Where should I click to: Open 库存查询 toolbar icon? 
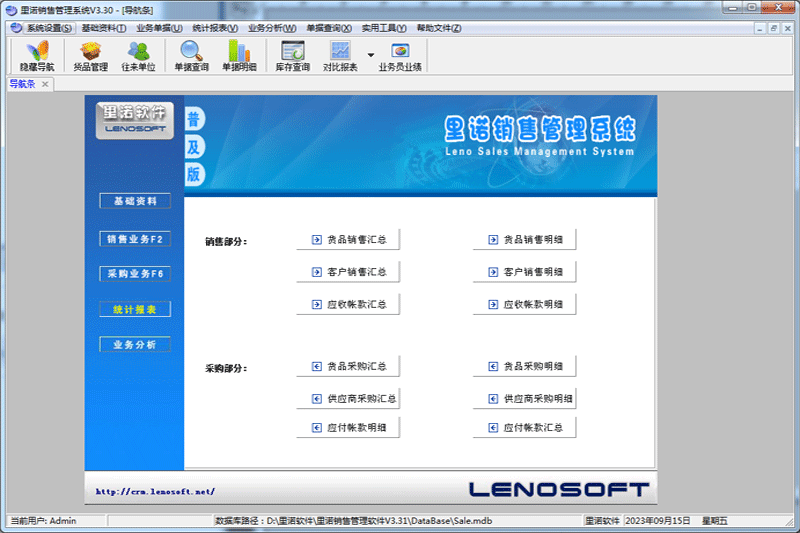292,56
